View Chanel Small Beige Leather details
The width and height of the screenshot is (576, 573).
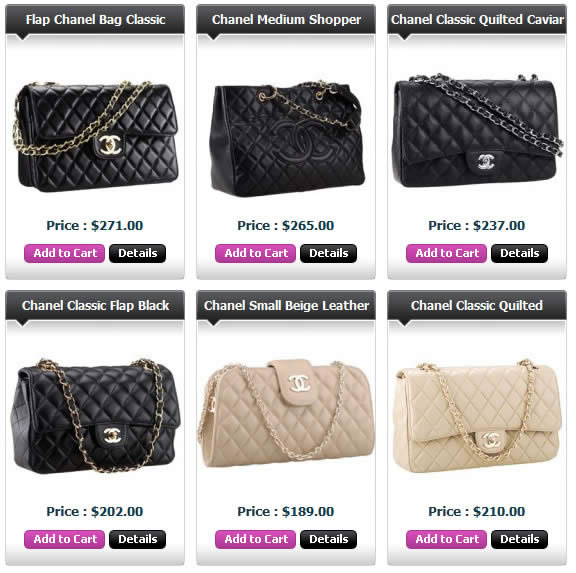coord(328,539)
